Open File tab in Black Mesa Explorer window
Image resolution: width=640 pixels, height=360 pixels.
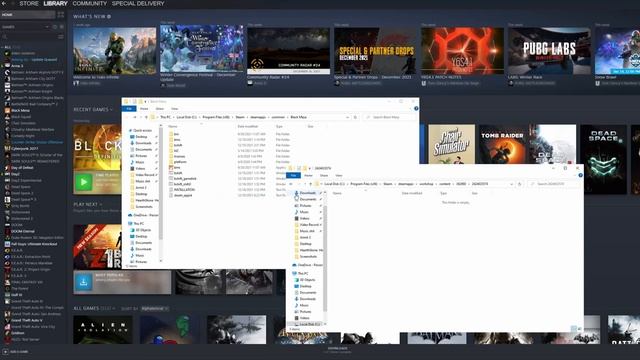point(129,109)
